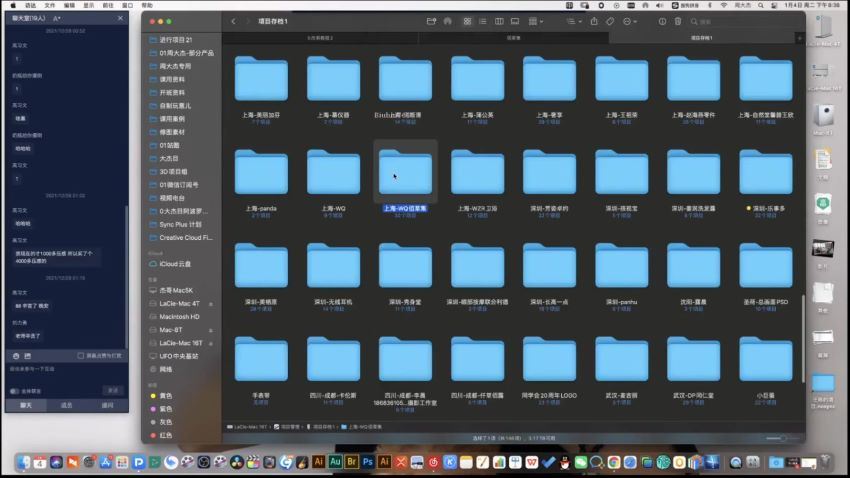
Task: Open the 窗口 menu
Action: pos(127,5)
